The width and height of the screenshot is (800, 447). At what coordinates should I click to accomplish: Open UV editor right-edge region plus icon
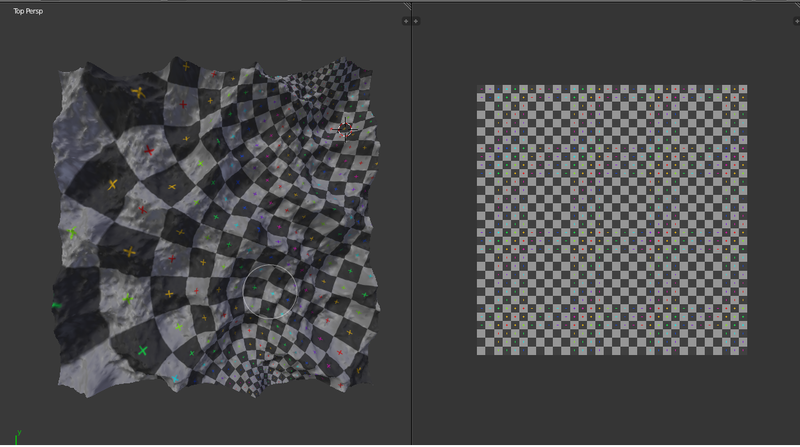796,21
